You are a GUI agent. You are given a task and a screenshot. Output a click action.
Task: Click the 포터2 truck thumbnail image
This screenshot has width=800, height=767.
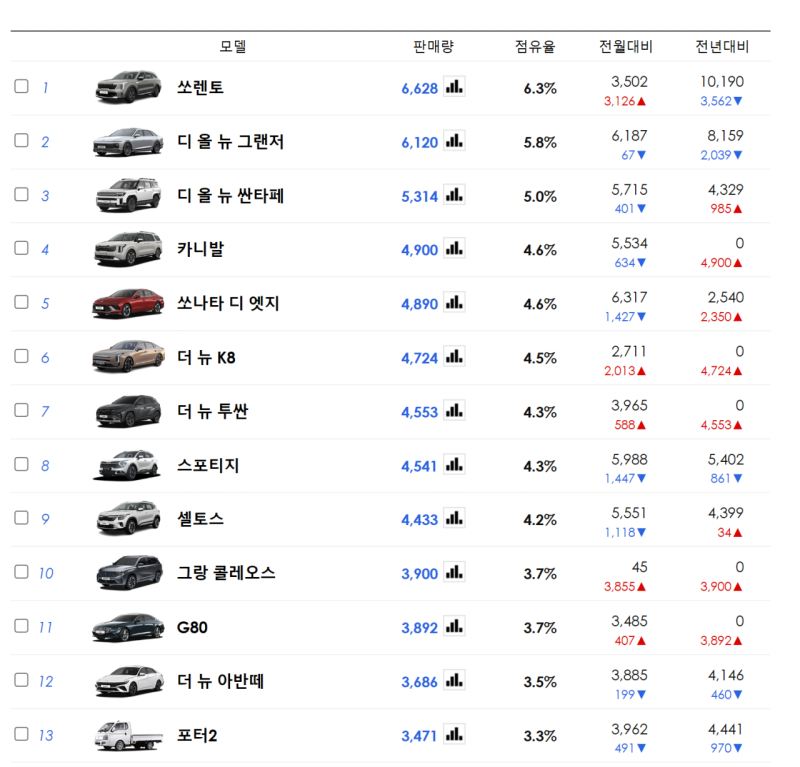[x=127, y=735]
